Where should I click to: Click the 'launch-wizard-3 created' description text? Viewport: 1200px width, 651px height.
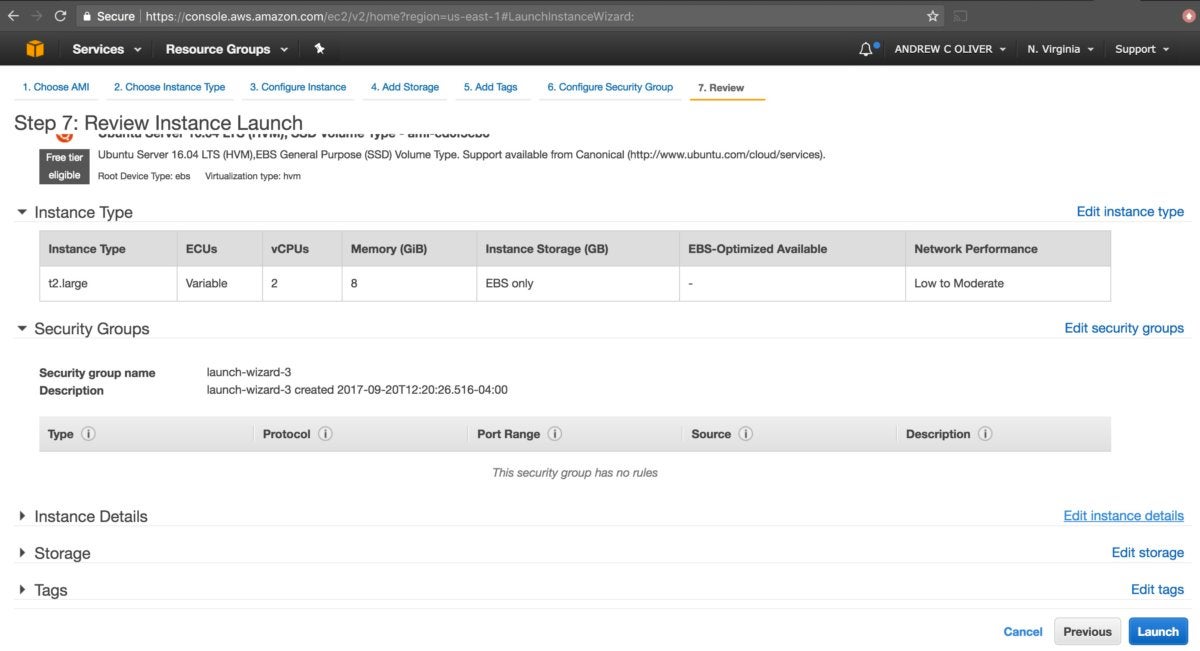(357, 390)
